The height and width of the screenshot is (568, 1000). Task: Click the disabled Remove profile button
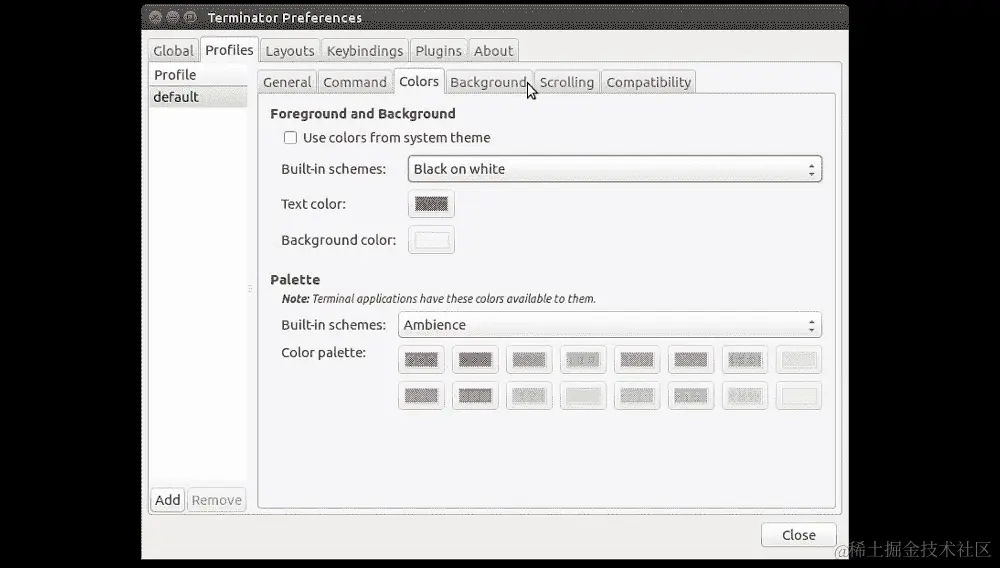tap(217, 500)
